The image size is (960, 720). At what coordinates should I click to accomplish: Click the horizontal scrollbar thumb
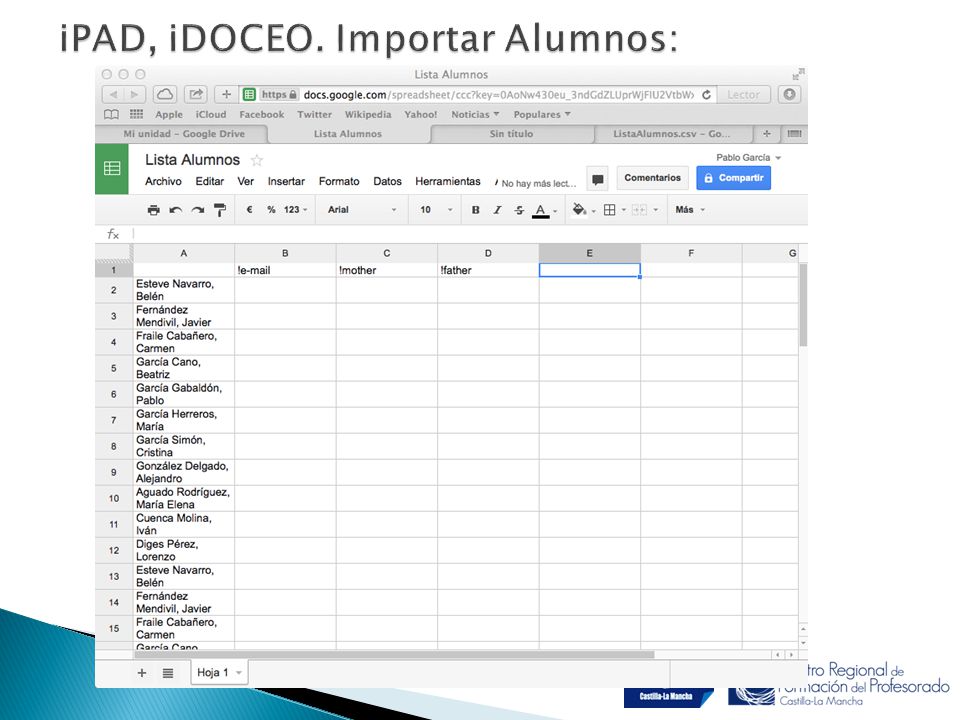(394, 654)
